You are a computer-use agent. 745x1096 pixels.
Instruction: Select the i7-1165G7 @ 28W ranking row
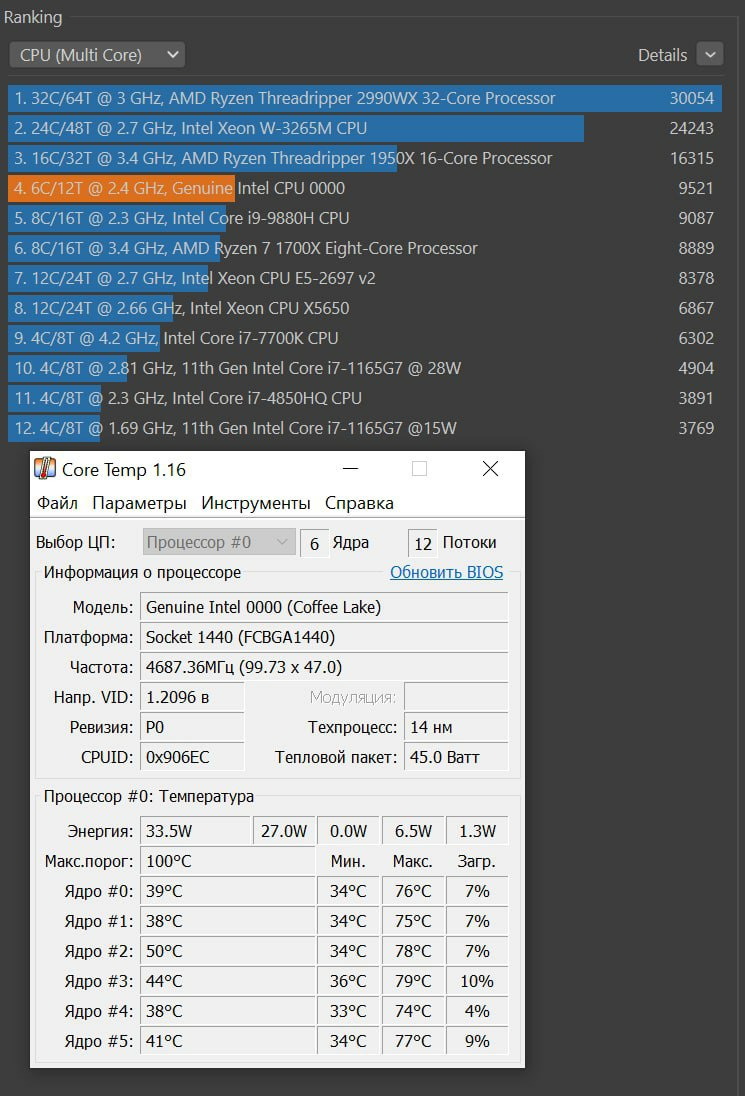pyautogui.click(x=365, y=368)
